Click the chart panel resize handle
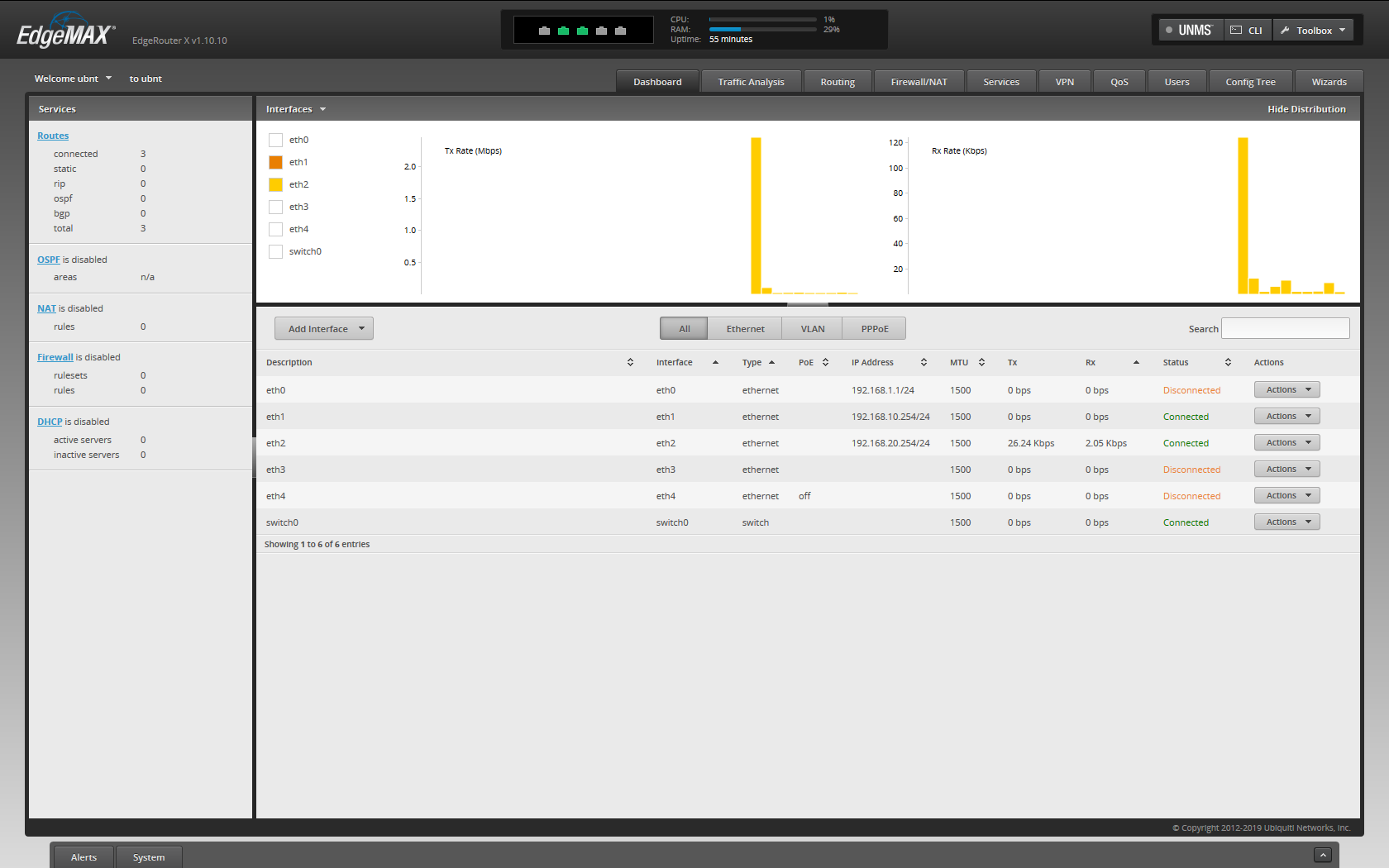1389x868 pixels. click(808, 304)
